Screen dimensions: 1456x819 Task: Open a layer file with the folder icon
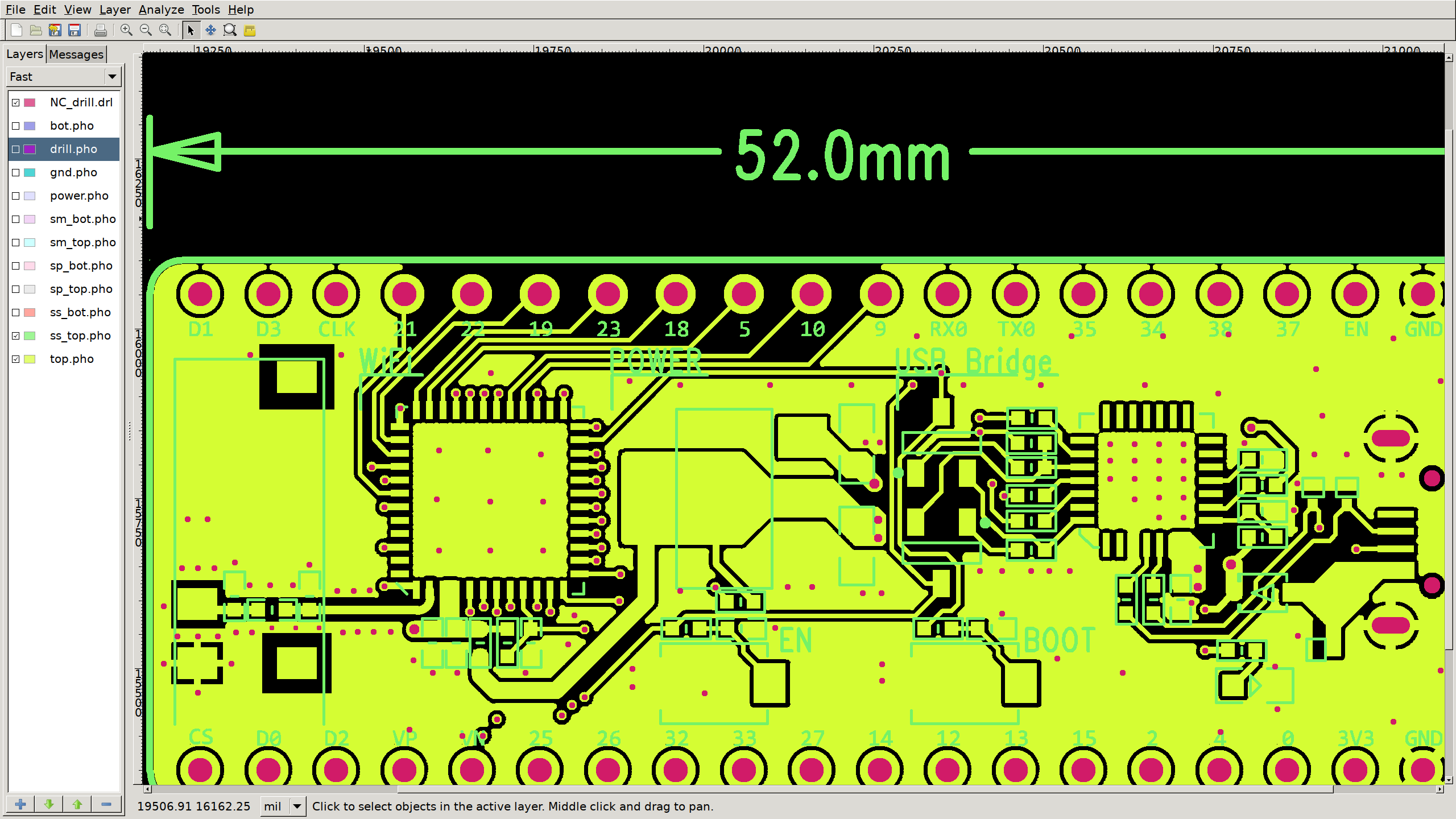click(x=36, y=30)
